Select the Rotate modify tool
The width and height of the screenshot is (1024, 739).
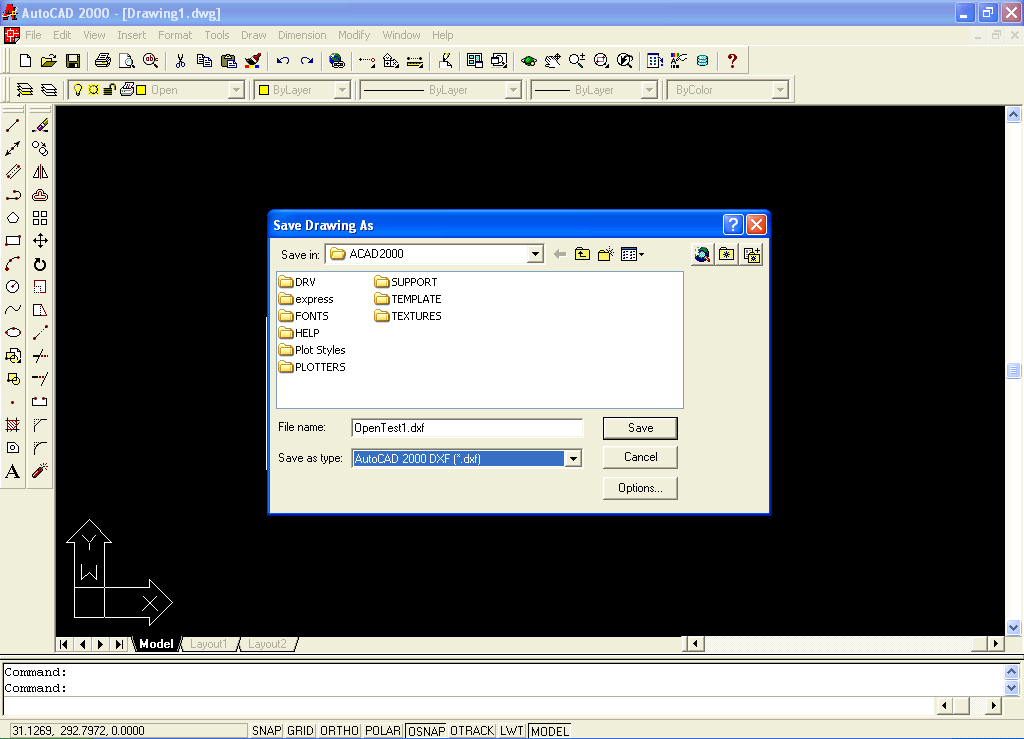(x=40, y=264)
